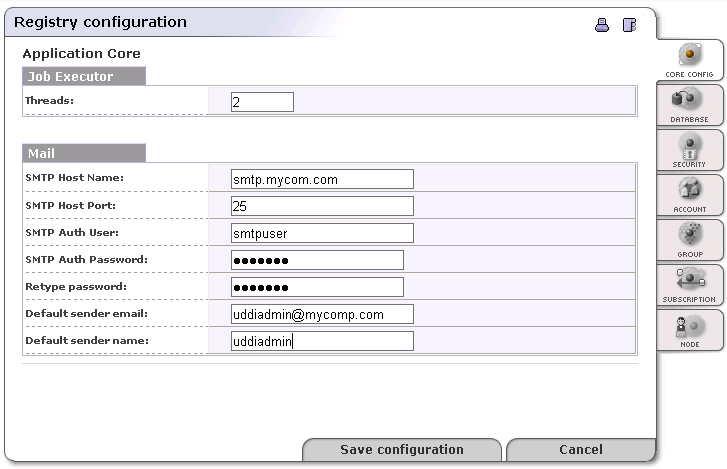The height and width of the screenshot is (469, 727).
Task: Click the Mail section header
Action: (x=84, y=154)
